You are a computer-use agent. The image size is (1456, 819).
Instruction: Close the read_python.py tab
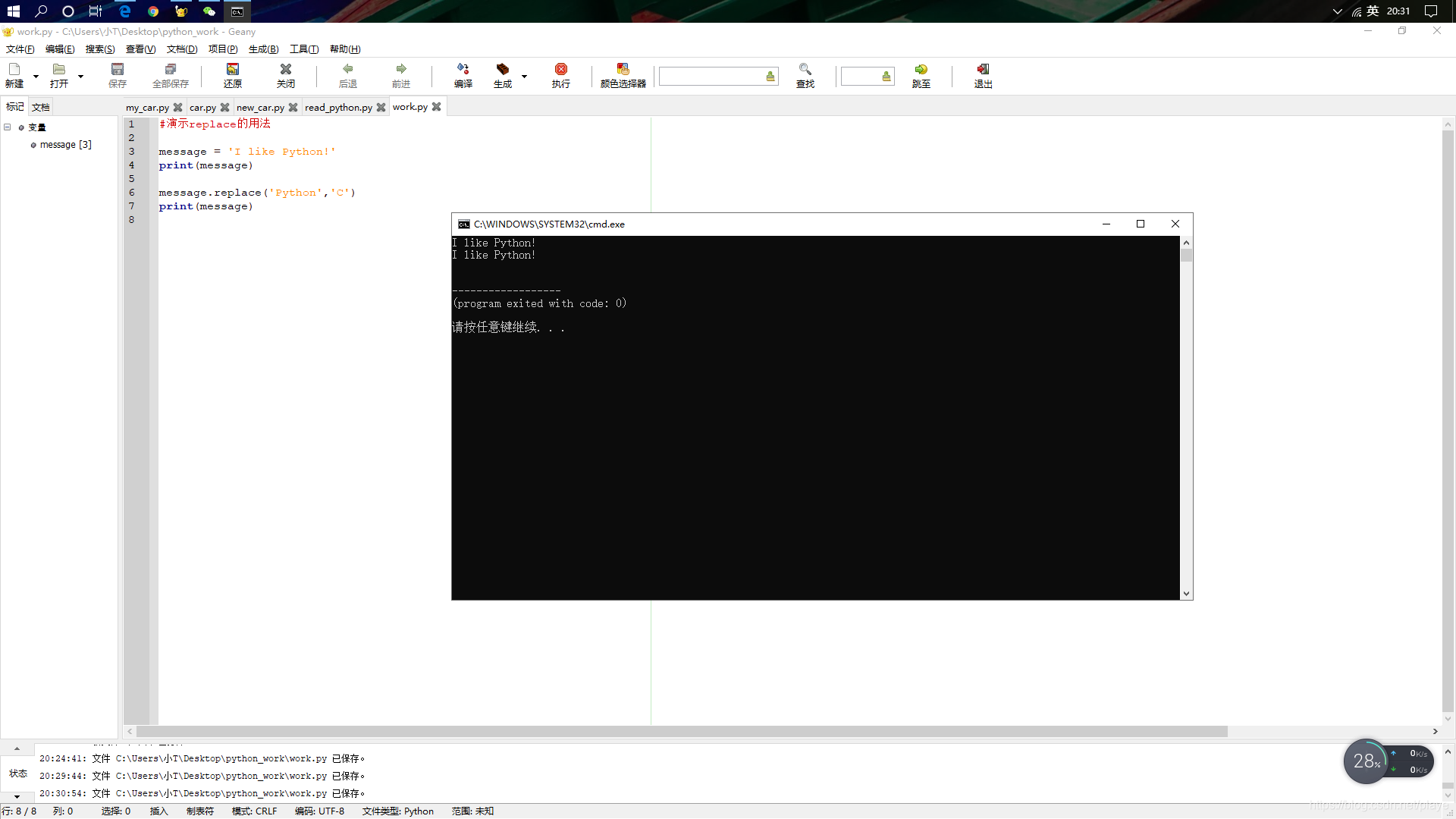click(x=381, y=108)
